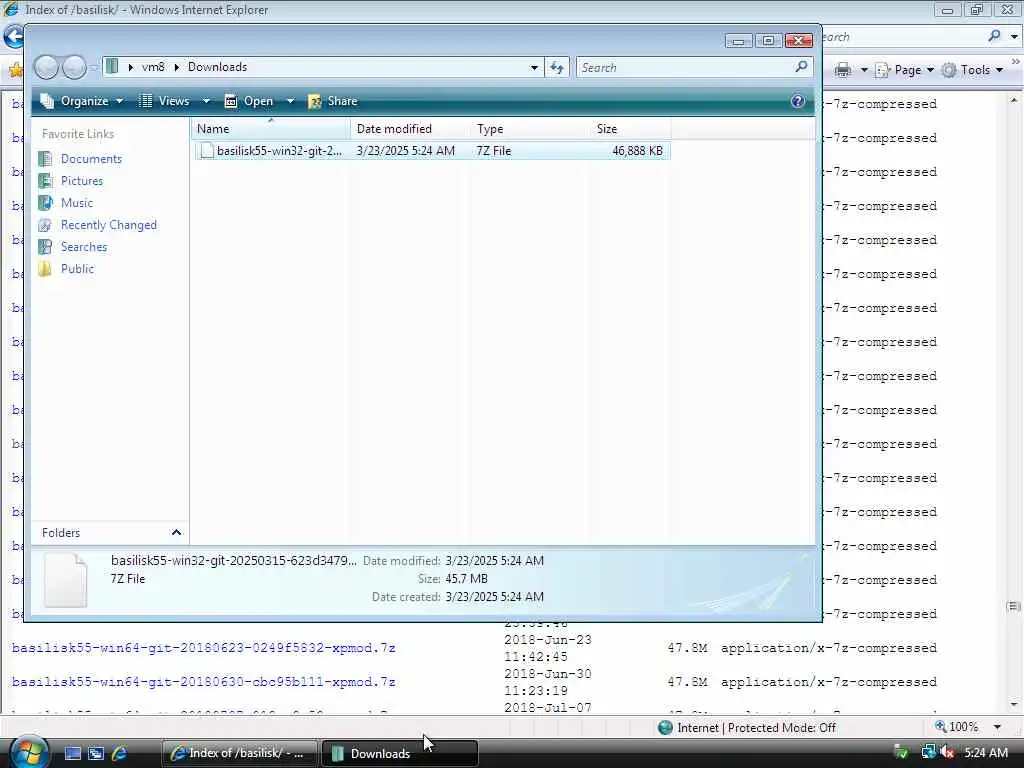Viewport: 1024px width, 768px height.
Task: Click the Music folder icon
Action: (x=45, y=203)
